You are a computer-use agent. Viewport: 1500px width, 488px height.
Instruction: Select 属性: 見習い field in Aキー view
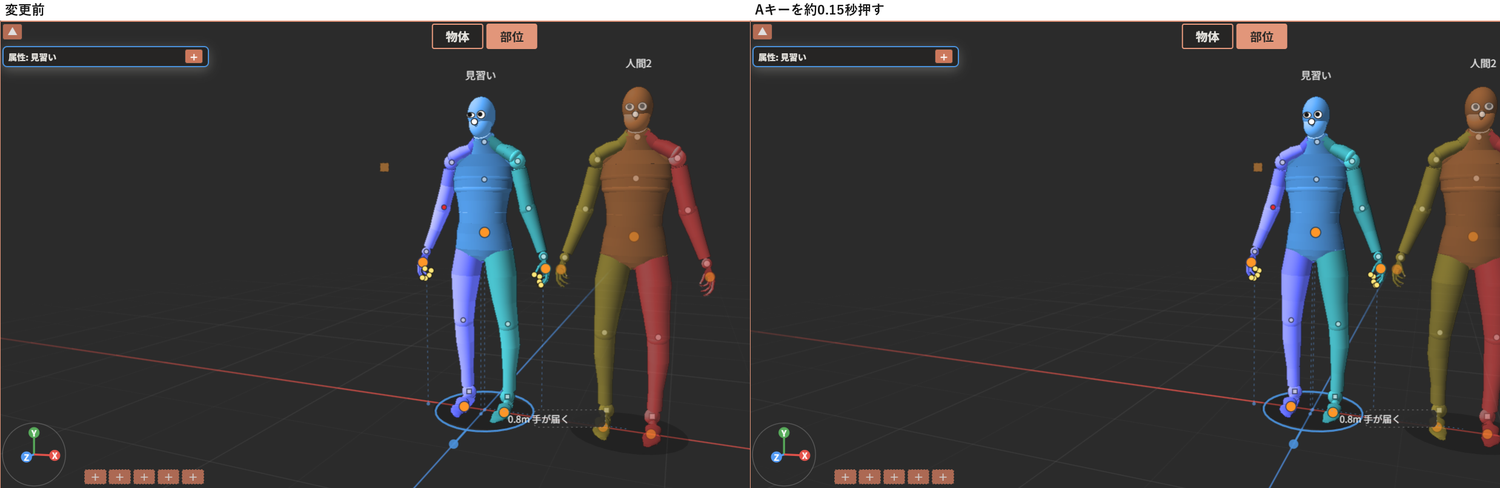(855, 57)
